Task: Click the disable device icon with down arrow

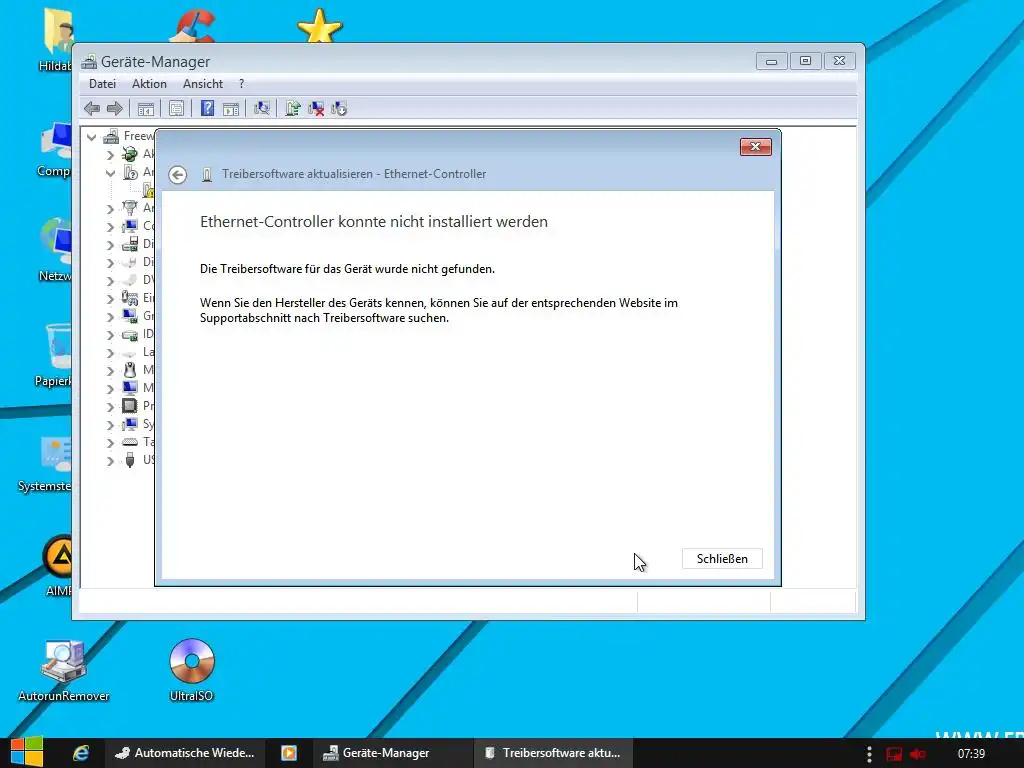Action: tap(339, 108)
